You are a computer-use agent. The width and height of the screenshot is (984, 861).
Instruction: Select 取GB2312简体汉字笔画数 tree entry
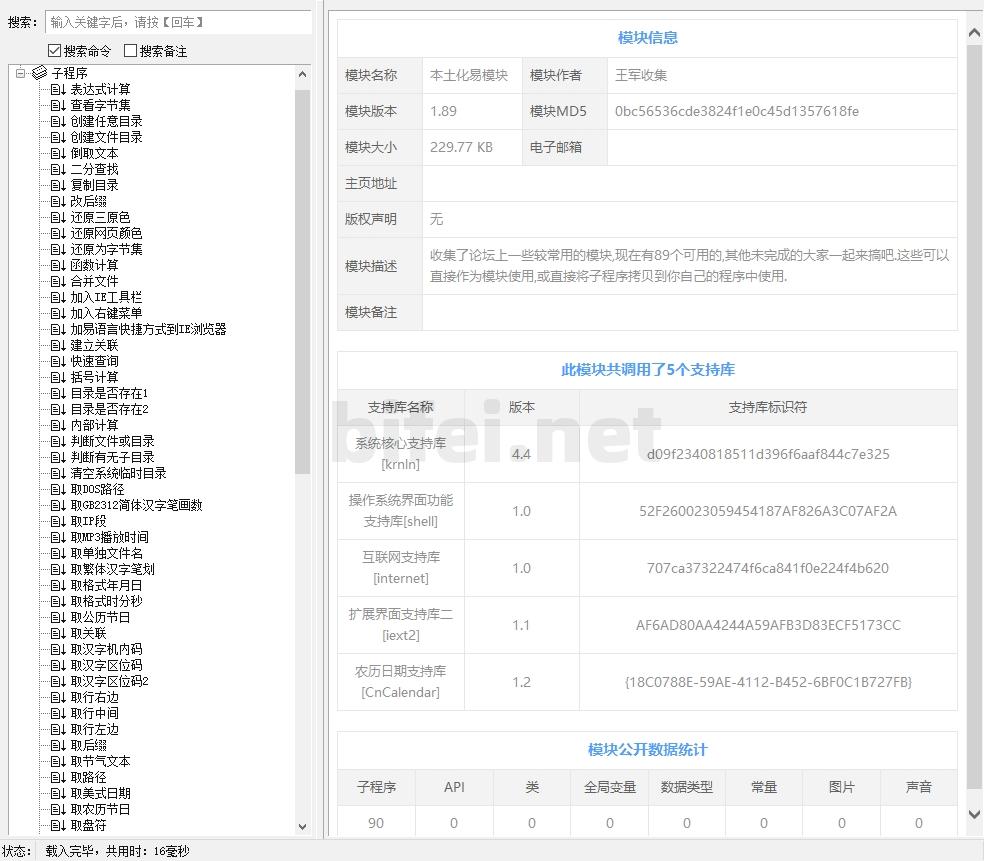point(136,505)
